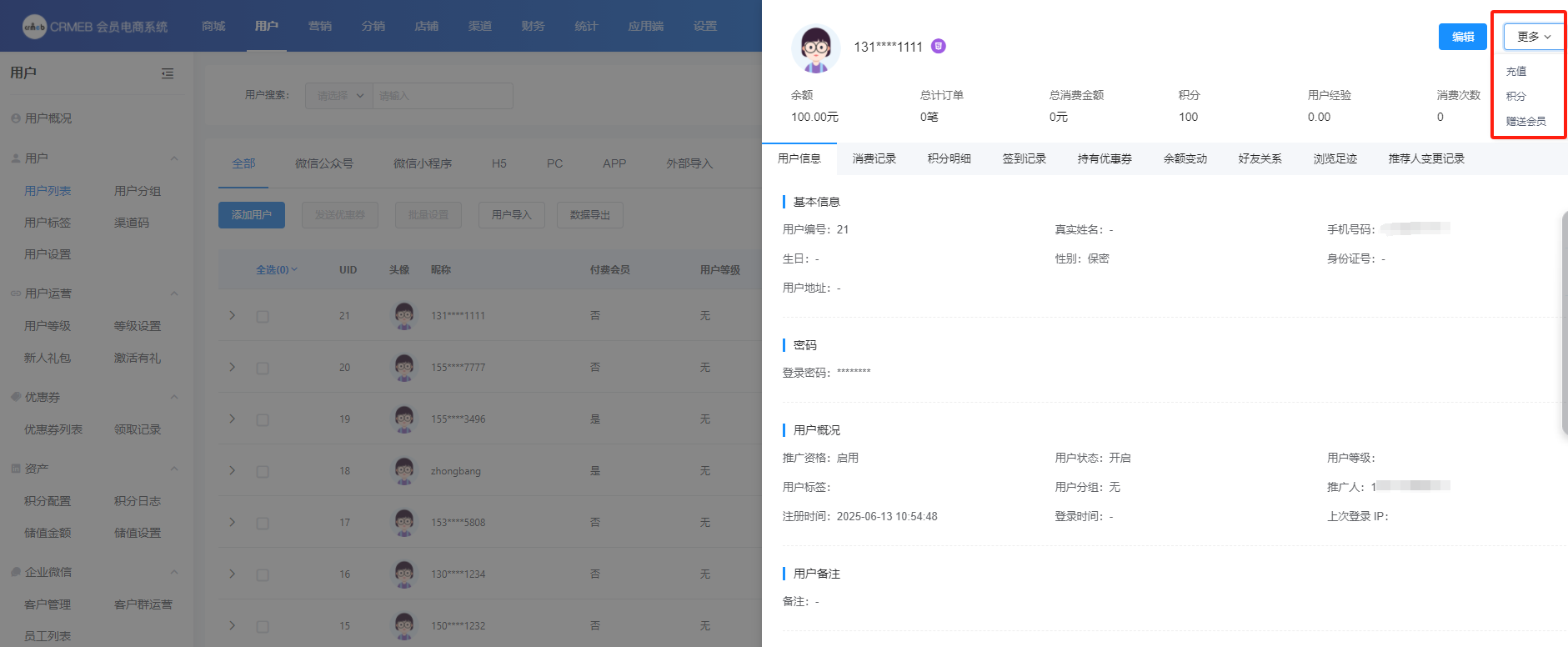Viewport: 1568px width, 647px height.
Task: Click the purple member badge beside 131****1111
Action: 939,47
